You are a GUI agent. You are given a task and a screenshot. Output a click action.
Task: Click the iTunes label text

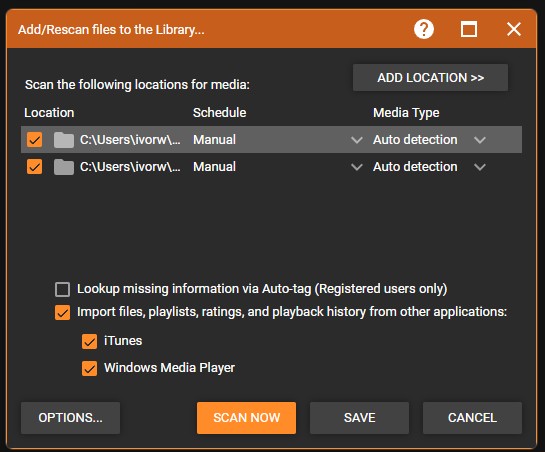[123, 341]
